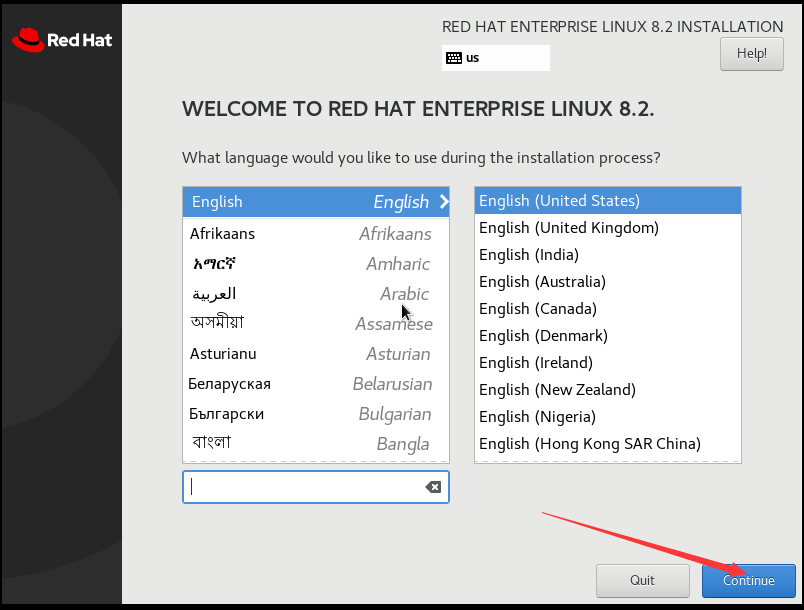Click the Red Hat logo
The width and height of the screenshot is (804, 610).
pyautogui.click(x=62, y=40)
